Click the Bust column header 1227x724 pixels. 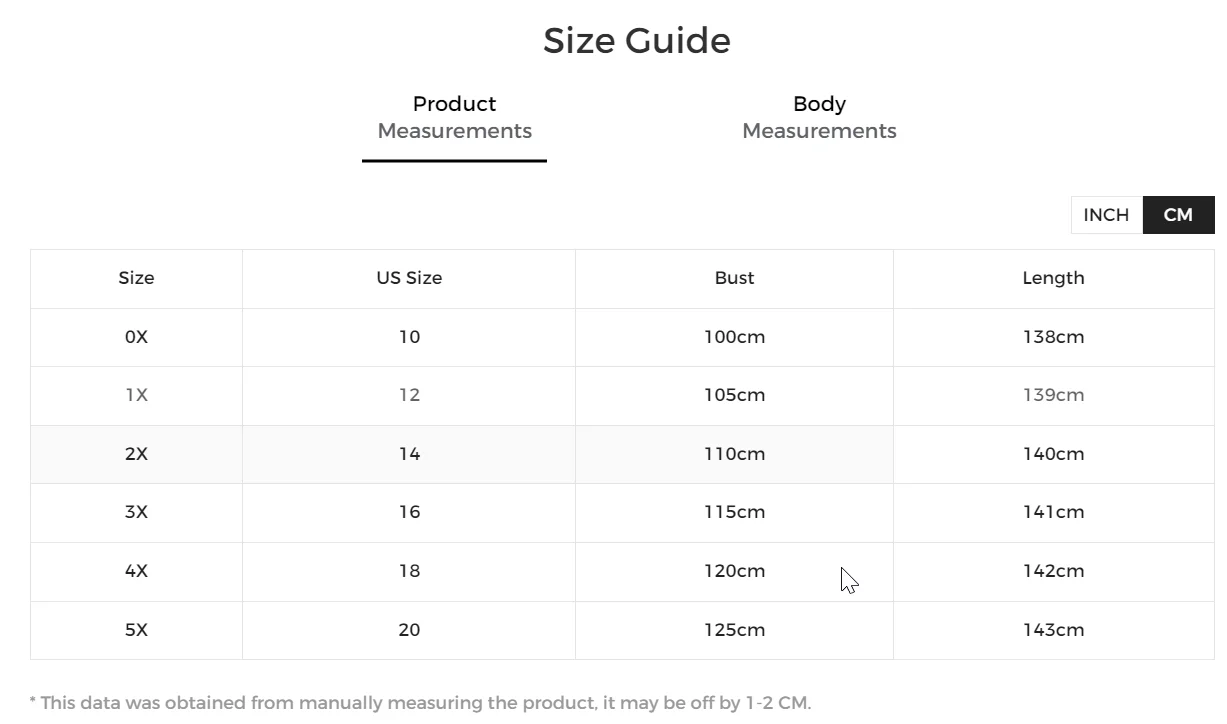click(x=734, y=278)
